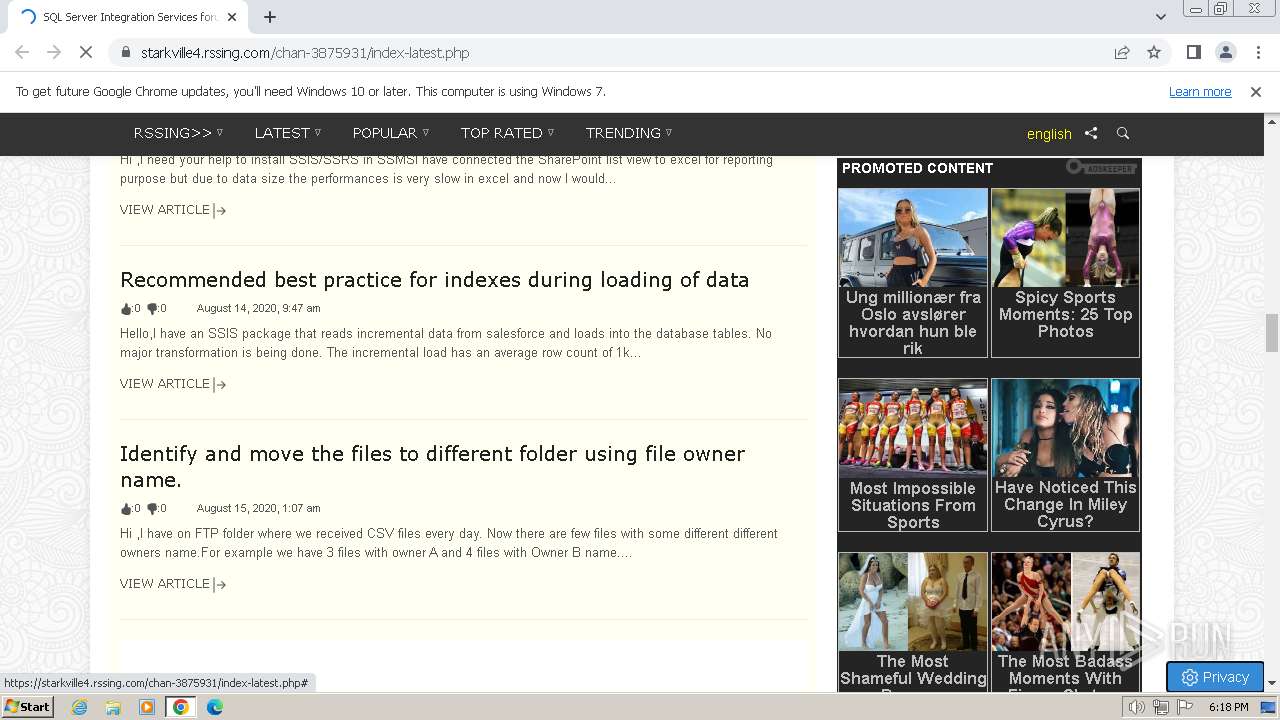Viewport: 1280px width, 720px height.
Task: View article about installing SSIS/SSRS
Action: [x=173, y=210]
